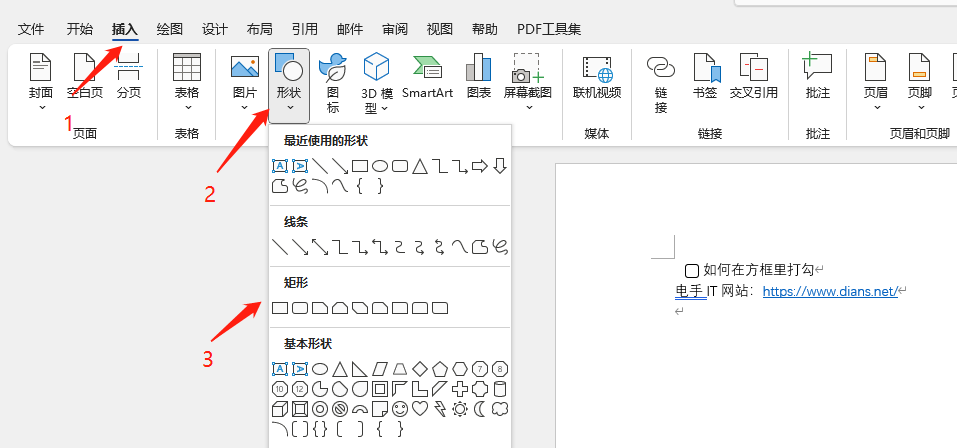Pick the smiley face shape
Screen dimensions: 957x448
pyautogui.click(x=400, y=409)
